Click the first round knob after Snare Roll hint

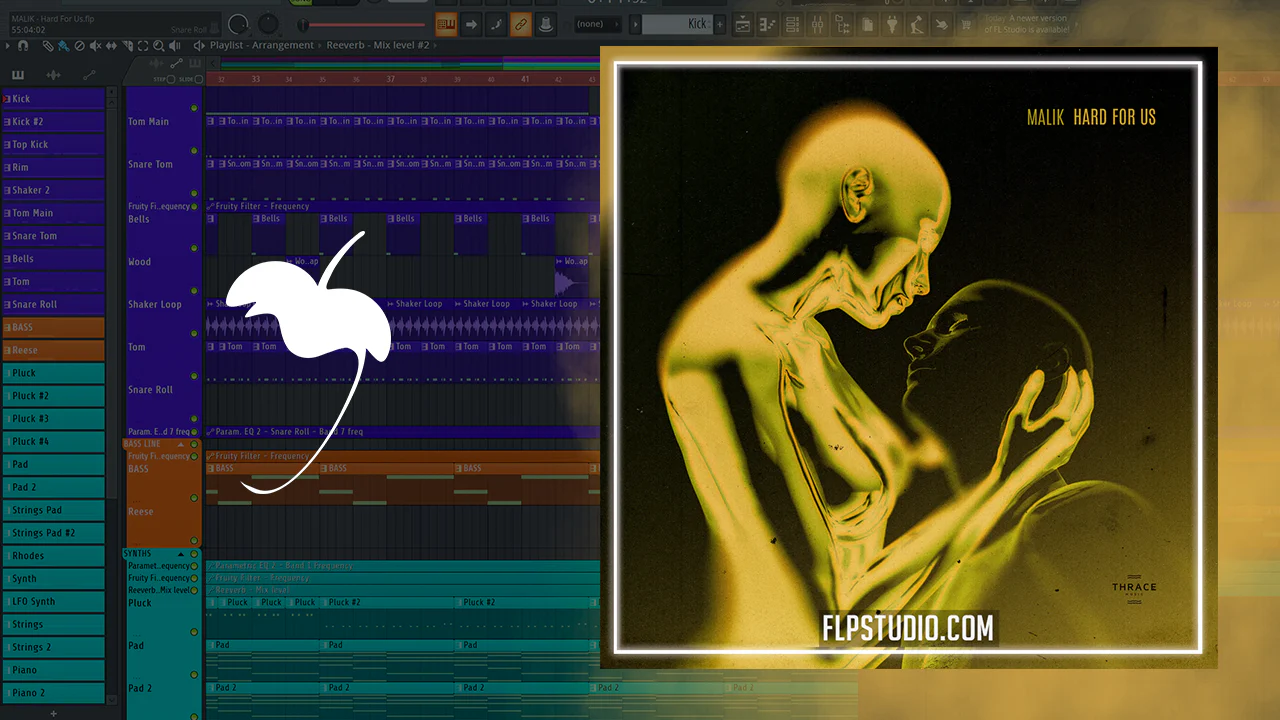[238, 23]
